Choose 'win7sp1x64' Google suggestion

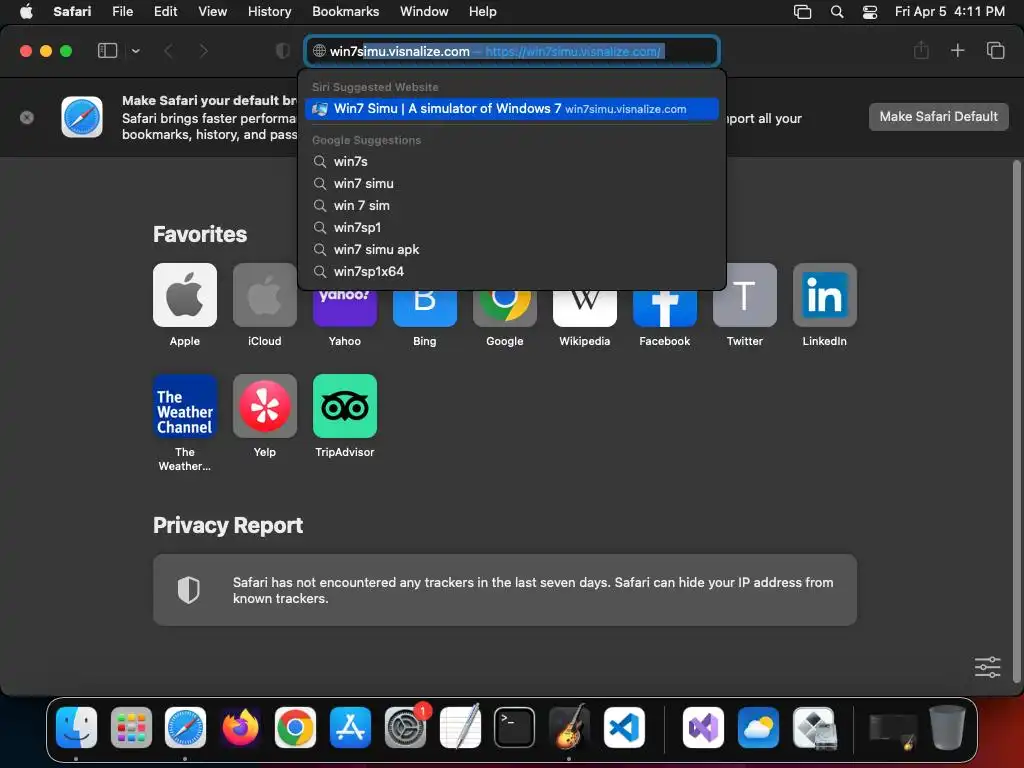coord(512,272)
